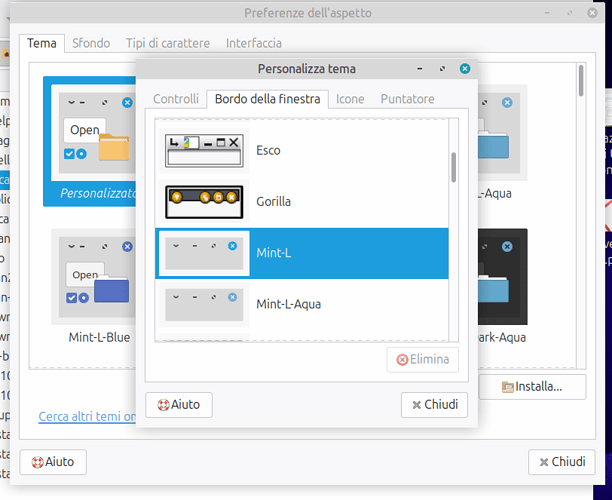This screenshot has width=612, height=500.
Task: Click Chiudi in the Personalizza tema dialog
Action: (434, 405)
